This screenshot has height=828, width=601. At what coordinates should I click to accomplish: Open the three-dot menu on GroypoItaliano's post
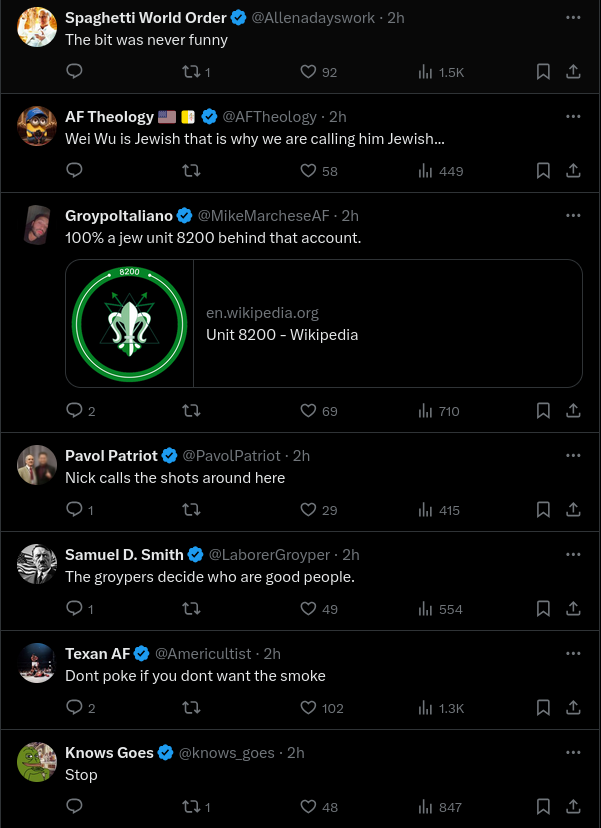[x=573, y=215]
